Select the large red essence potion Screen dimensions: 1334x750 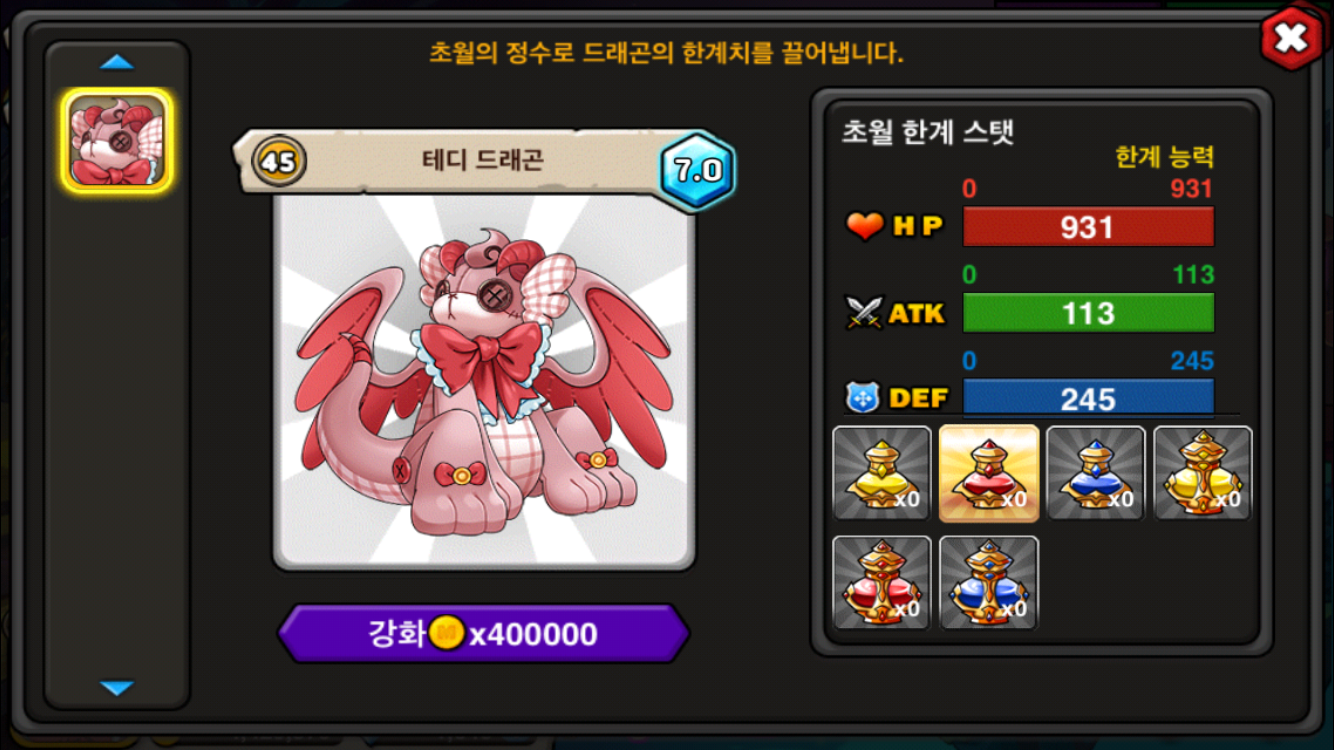pos(882,583)
